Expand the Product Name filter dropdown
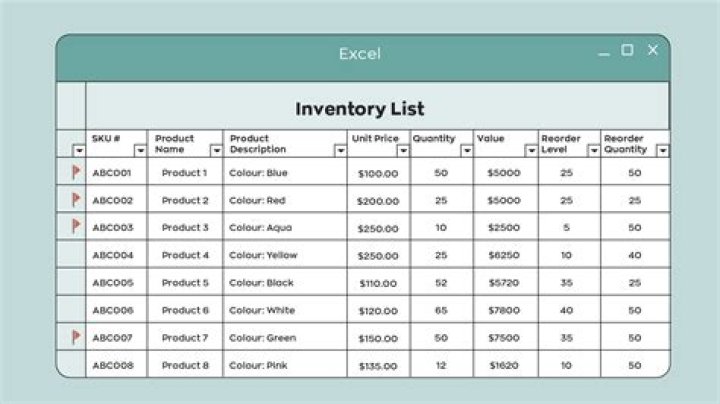 coord(216,150)
